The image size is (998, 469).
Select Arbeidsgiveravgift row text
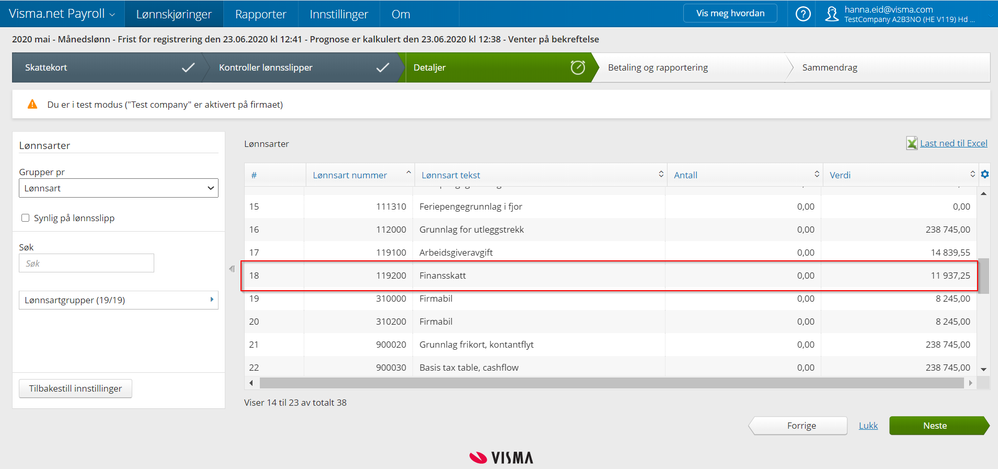coord(456,253)
